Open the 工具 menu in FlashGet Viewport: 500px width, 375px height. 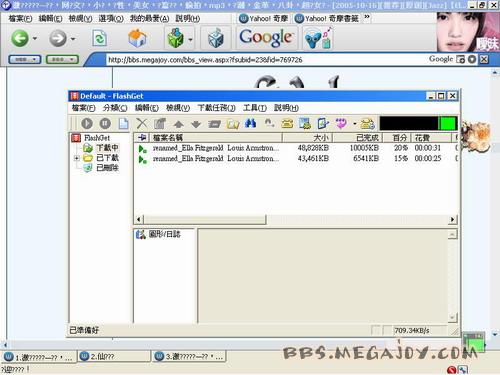click(x=255, y=108)
